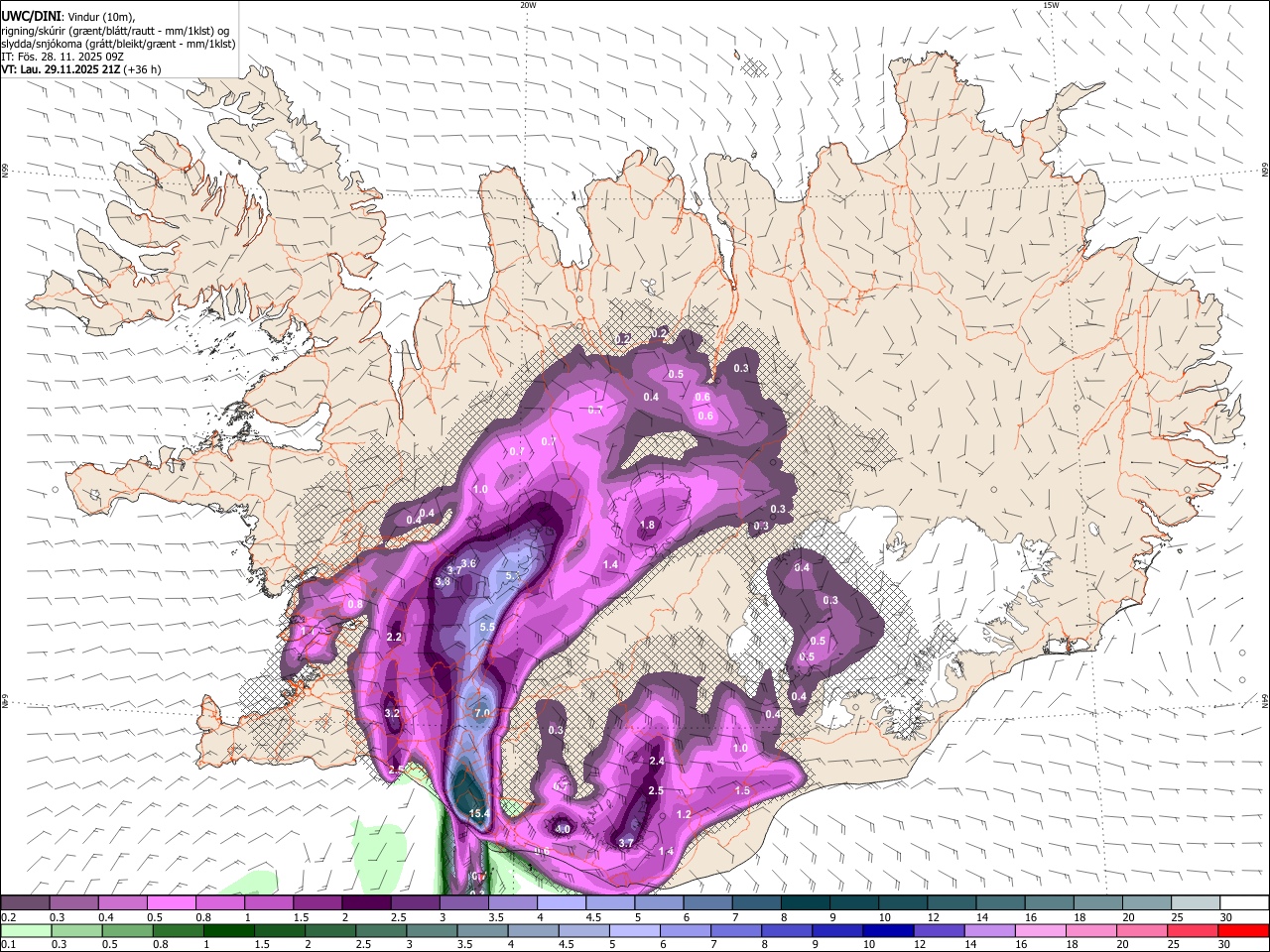Click the 0.1 label in the rain legend row

pos(7,945)
